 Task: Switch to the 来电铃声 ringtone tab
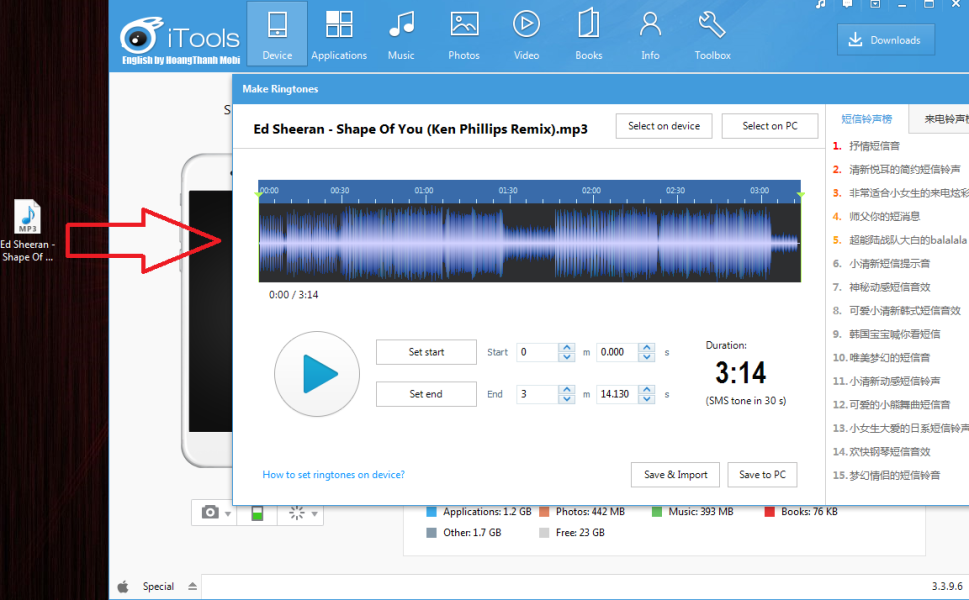pyautogui.click(x=943, y=119)
